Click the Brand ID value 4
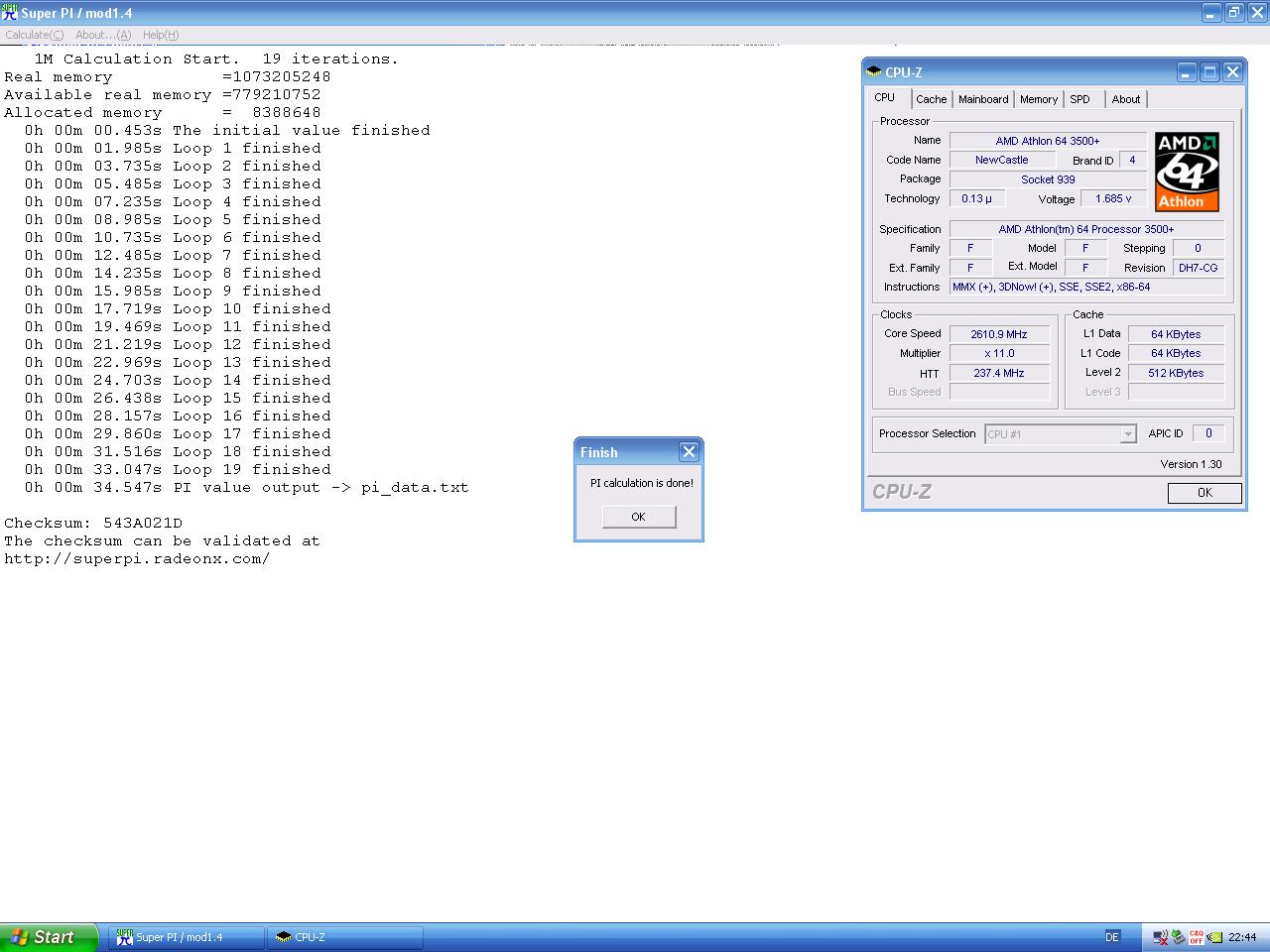The image size is (1270, 952). tap(1132, 160)
